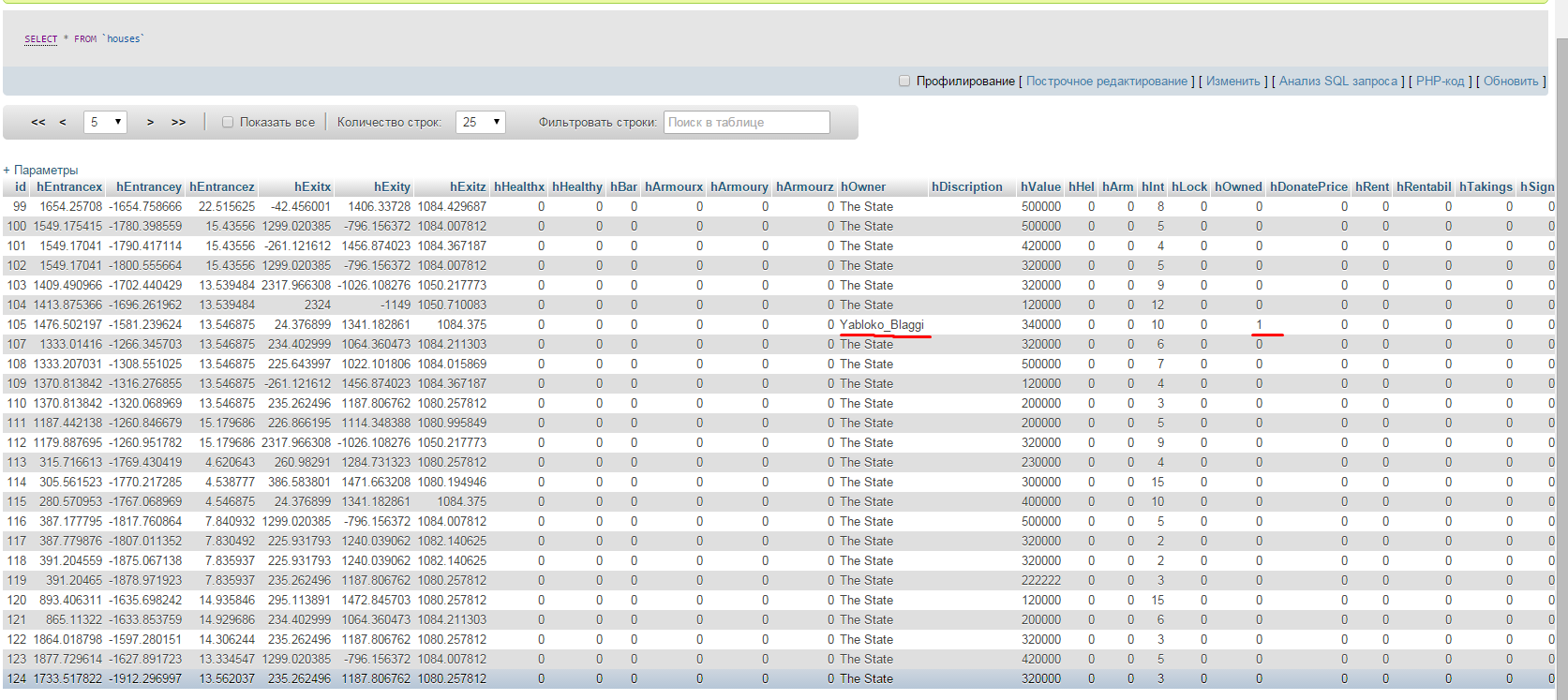
Task: Click the PHP-код link
Action: [x=1440, y=82]
